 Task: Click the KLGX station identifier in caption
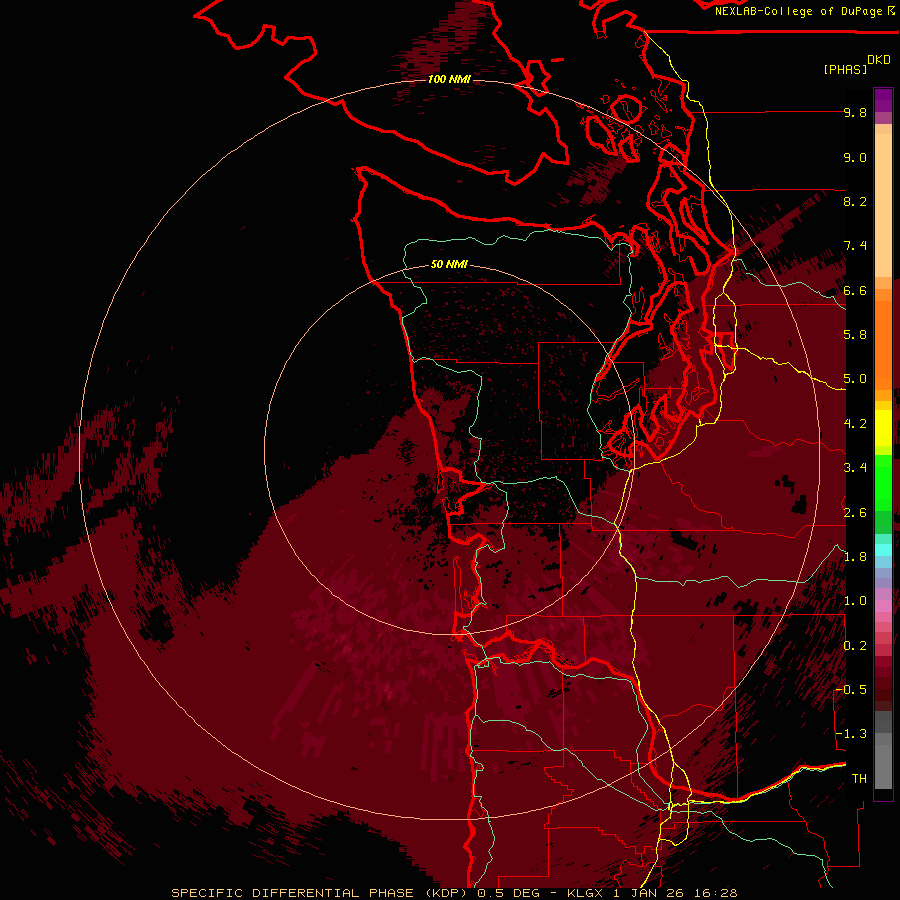tap(584, 893)
